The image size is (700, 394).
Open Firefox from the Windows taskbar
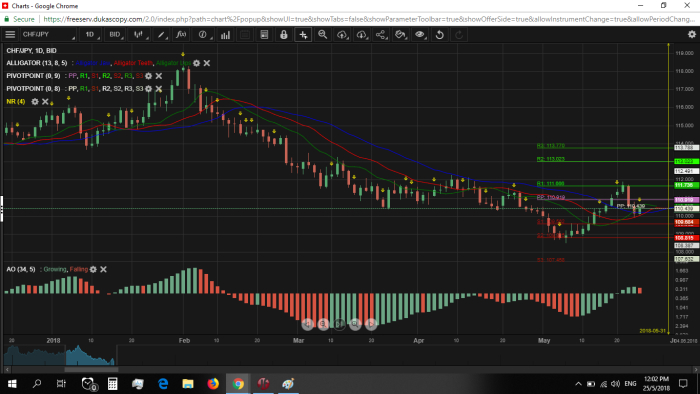(213, 383)
